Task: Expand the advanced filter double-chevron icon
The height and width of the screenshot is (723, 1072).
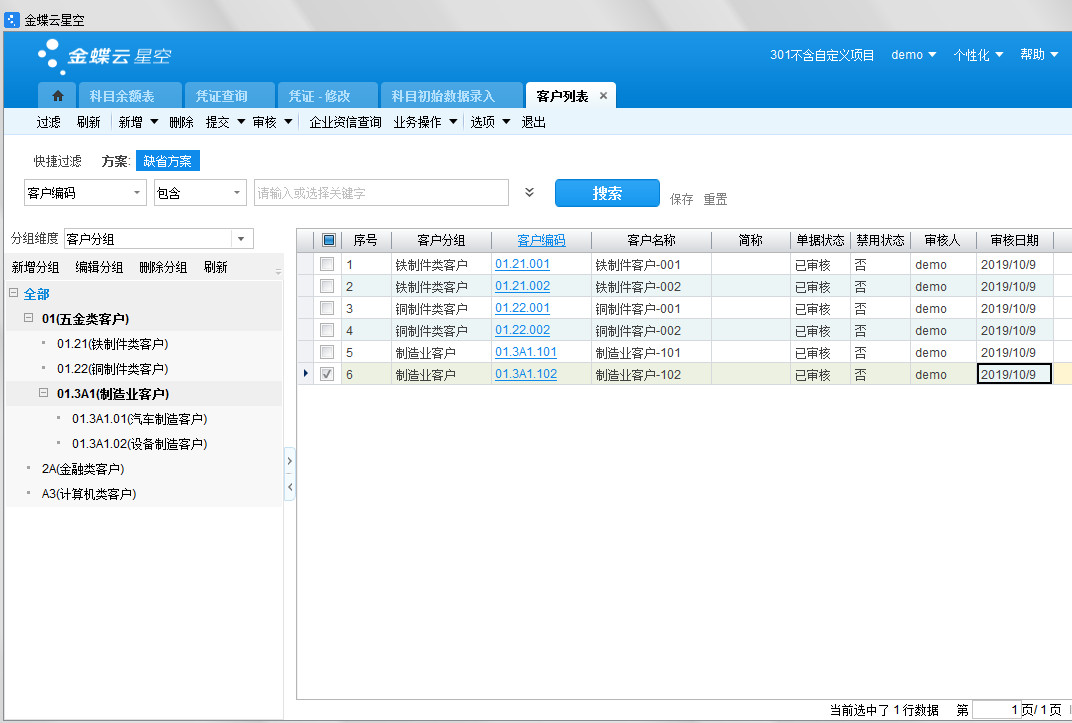Action: click(530, 193)
